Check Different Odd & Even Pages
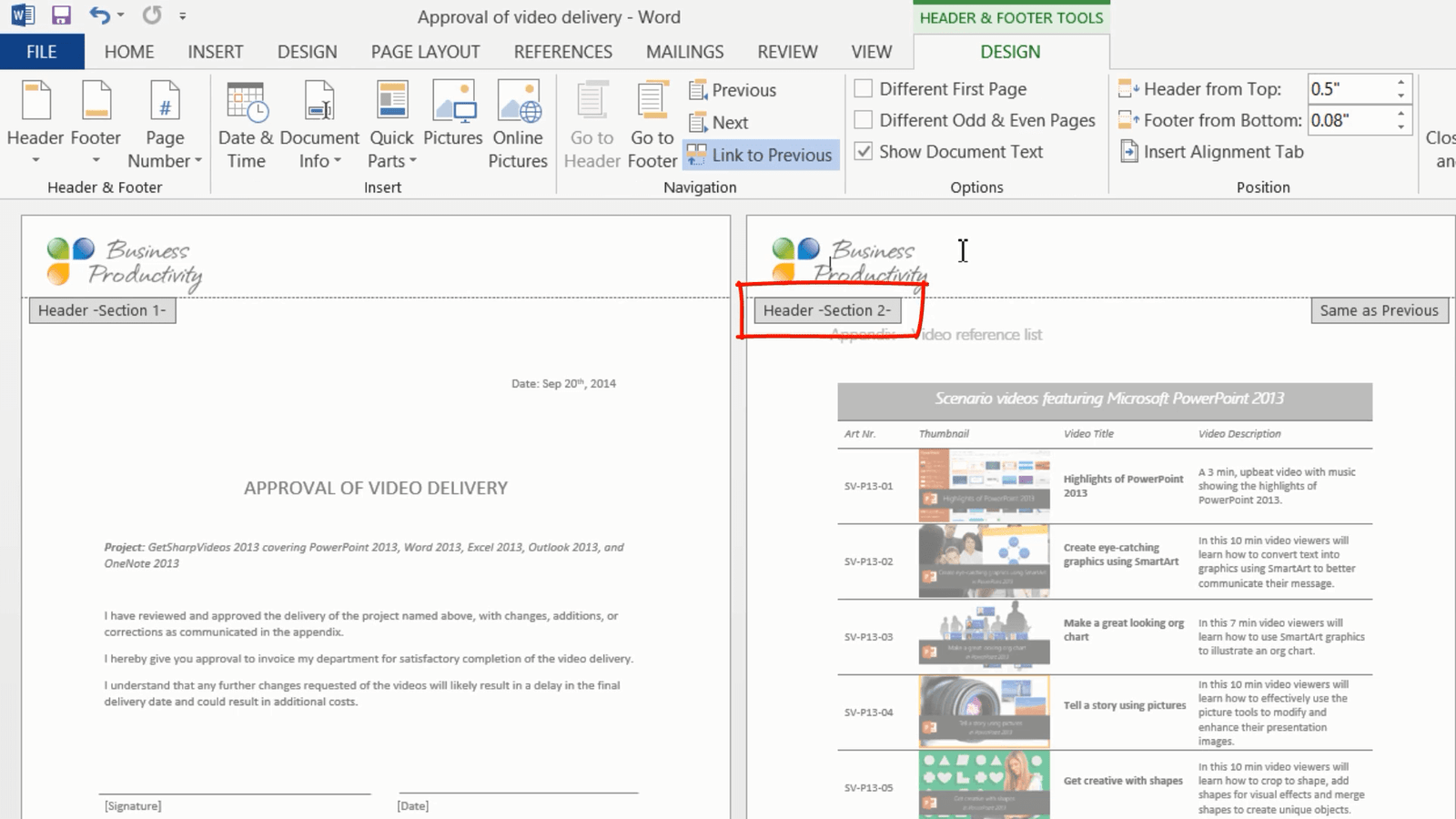The height and width of the screenshot is (819, 1456). 863,119
